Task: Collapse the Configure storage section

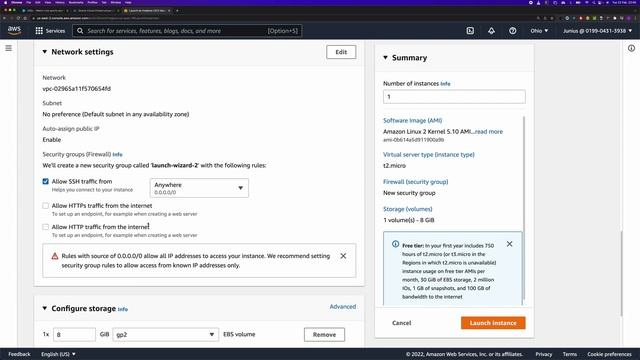Action: click(x=44, y=308)
